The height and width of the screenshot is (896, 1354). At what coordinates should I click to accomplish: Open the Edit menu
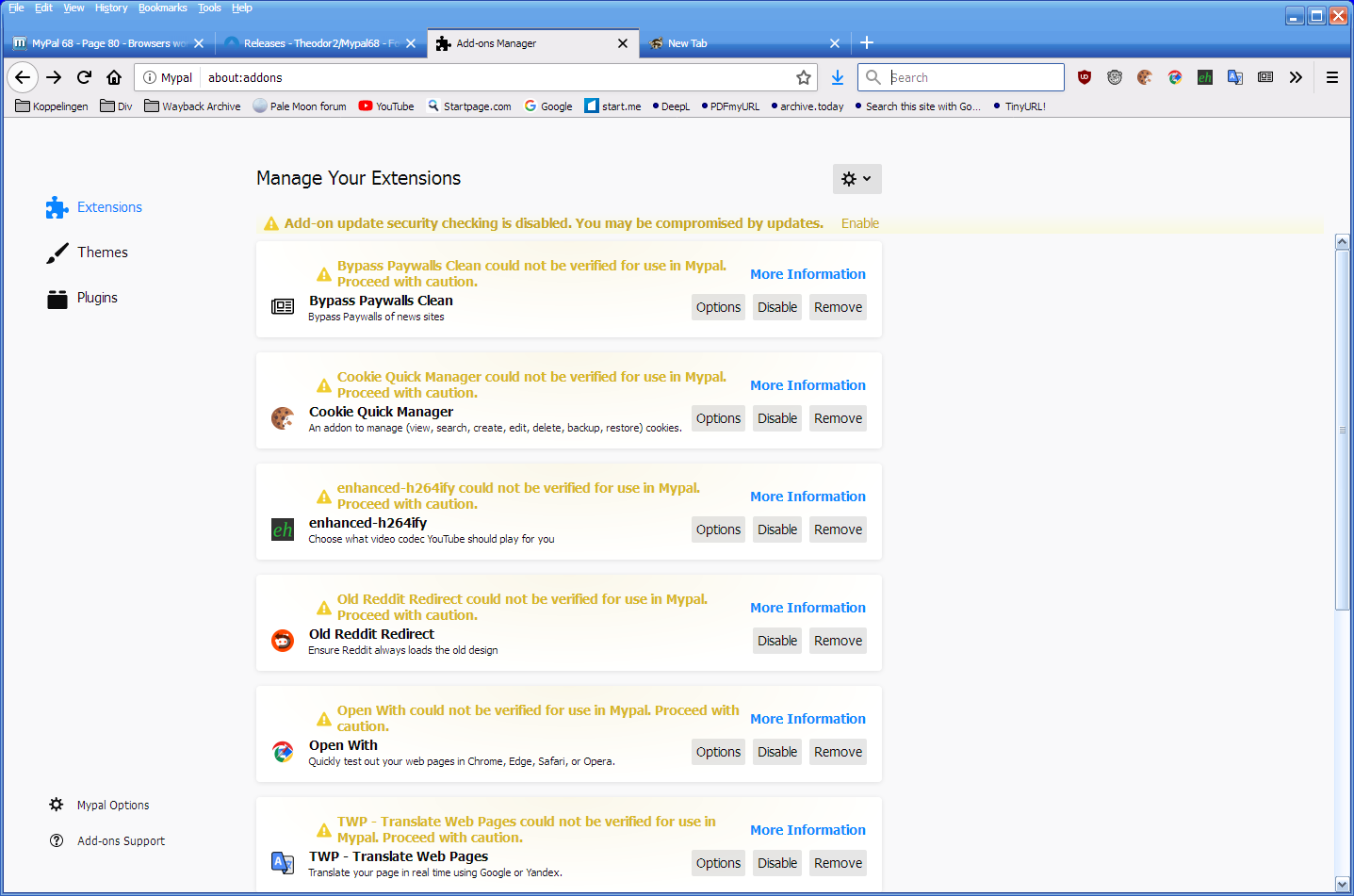click(43, 8)
